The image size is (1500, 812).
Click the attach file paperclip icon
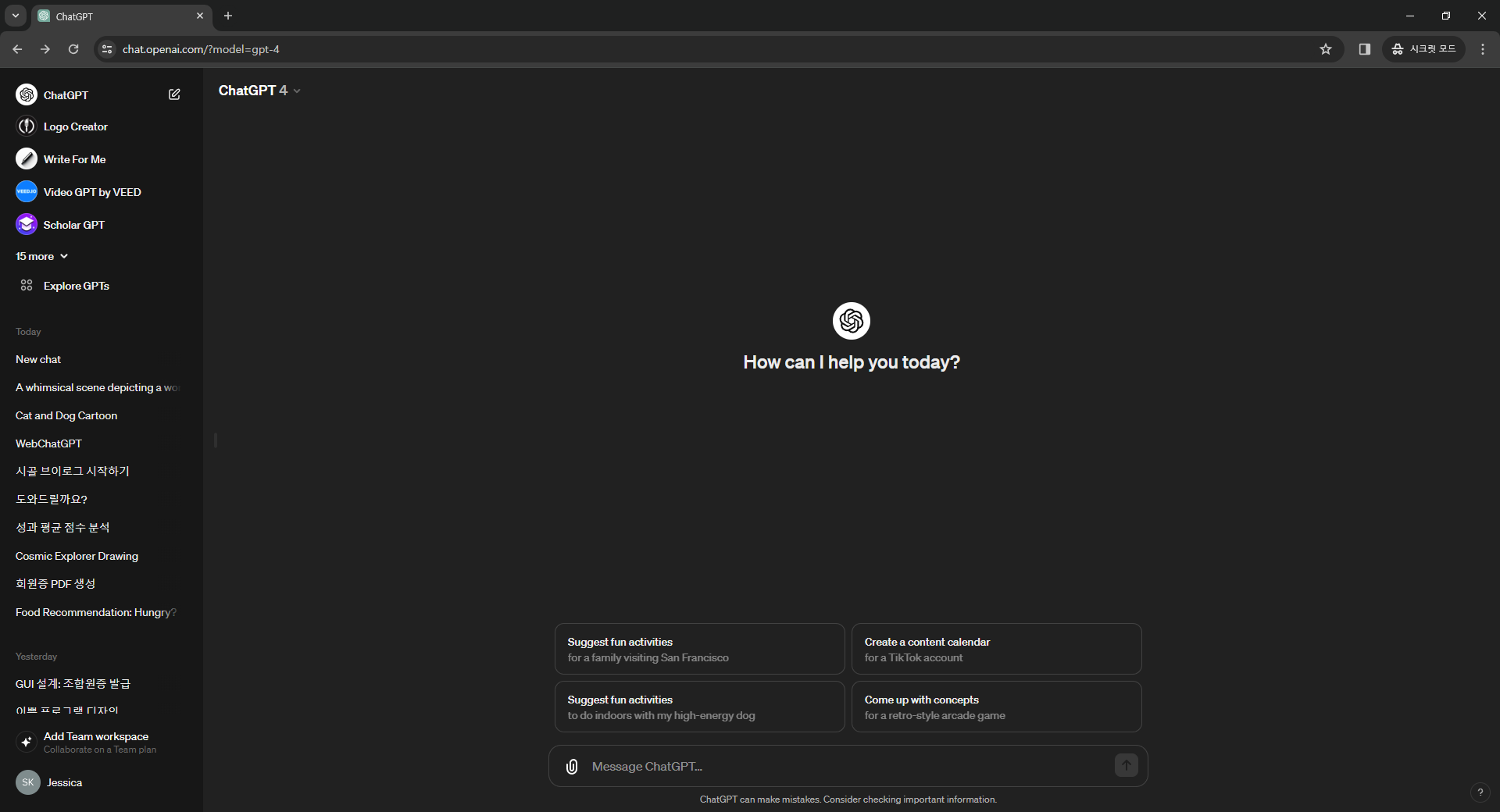[572, 767]
